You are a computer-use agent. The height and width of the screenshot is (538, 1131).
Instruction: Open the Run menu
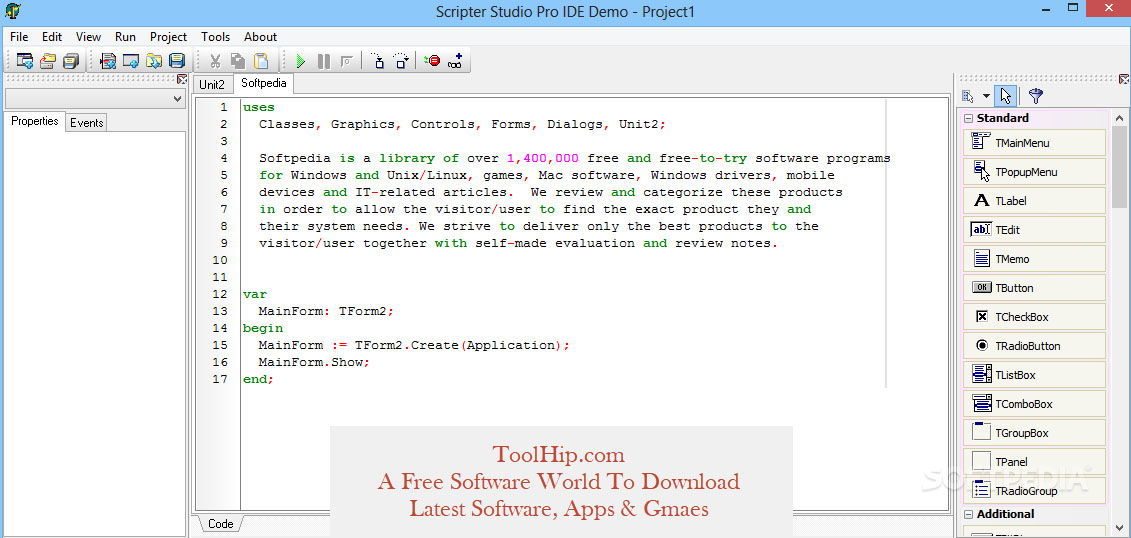[126, 37]
